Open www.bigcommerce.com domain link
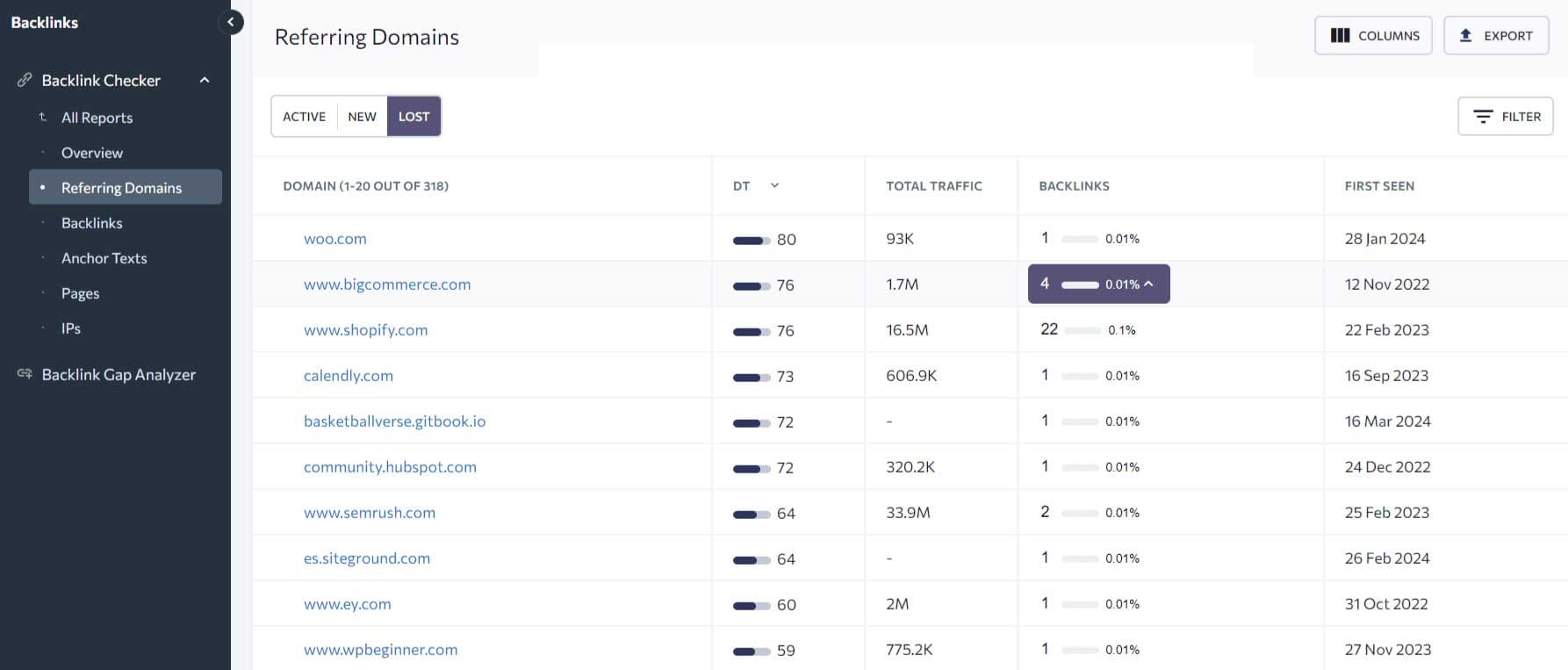 click(x=387, y=285)
